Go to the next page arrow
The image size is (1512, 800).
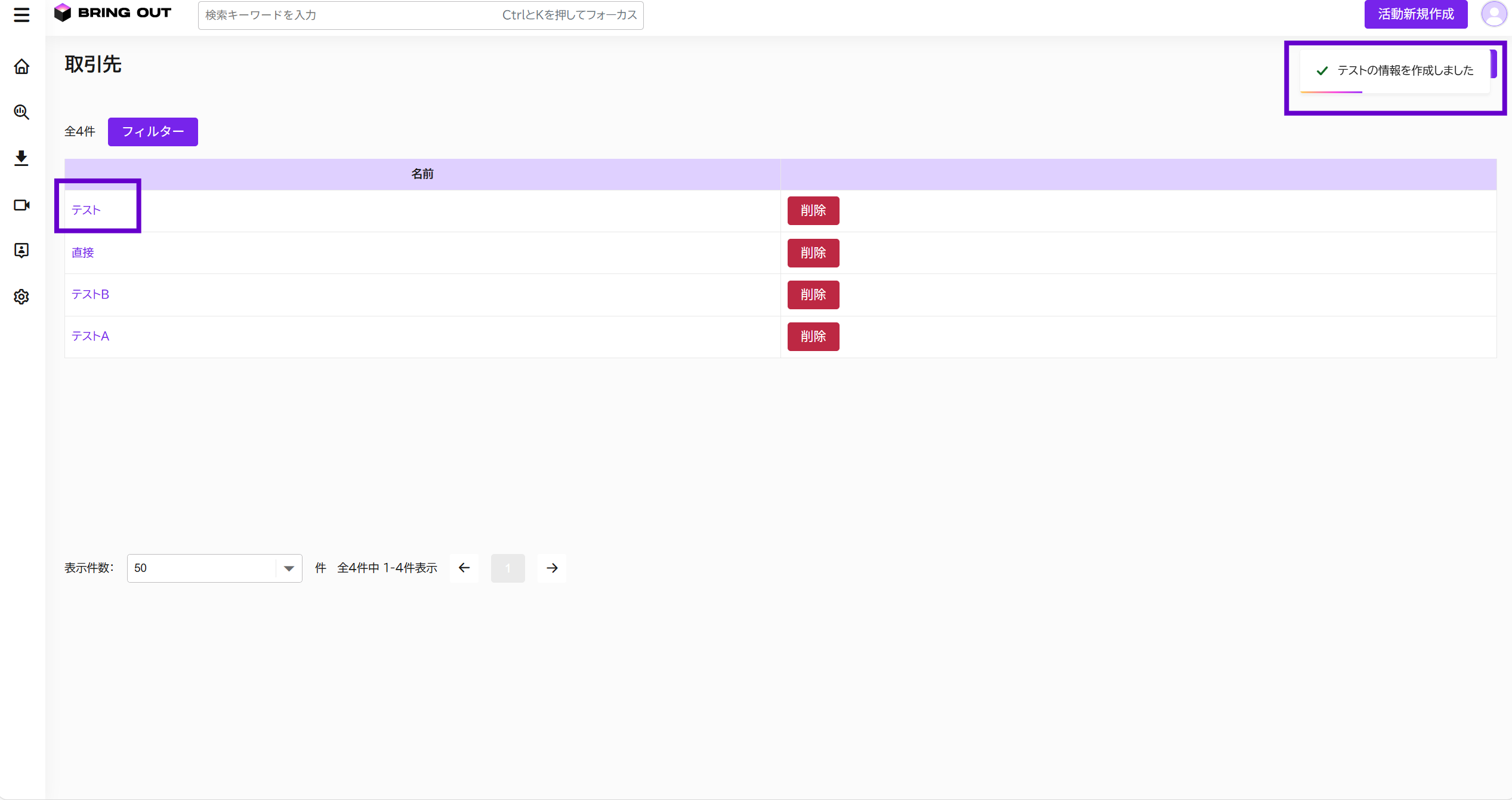[x=553, y=568]
